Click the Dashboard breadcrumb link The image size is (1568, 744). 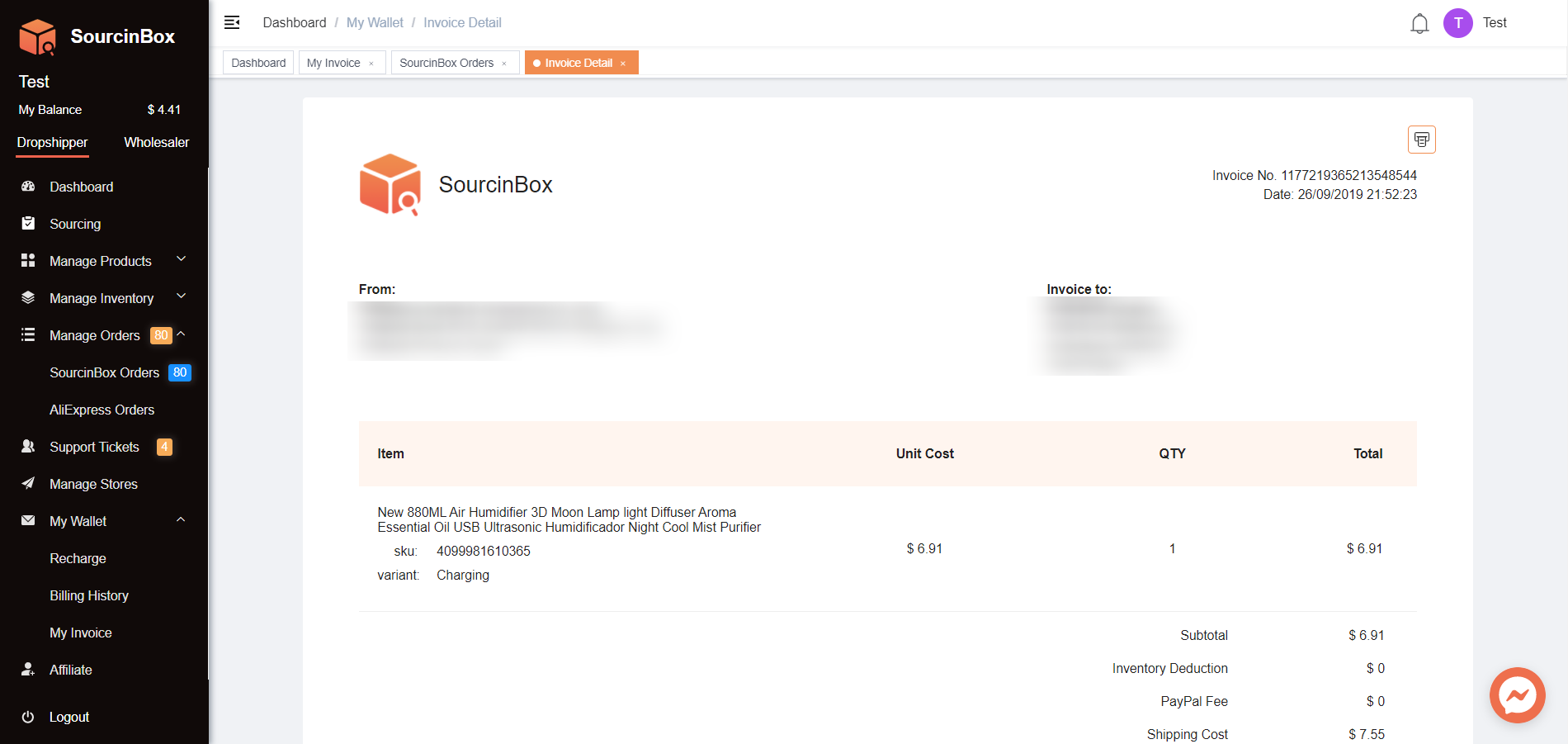coord(295,22)
